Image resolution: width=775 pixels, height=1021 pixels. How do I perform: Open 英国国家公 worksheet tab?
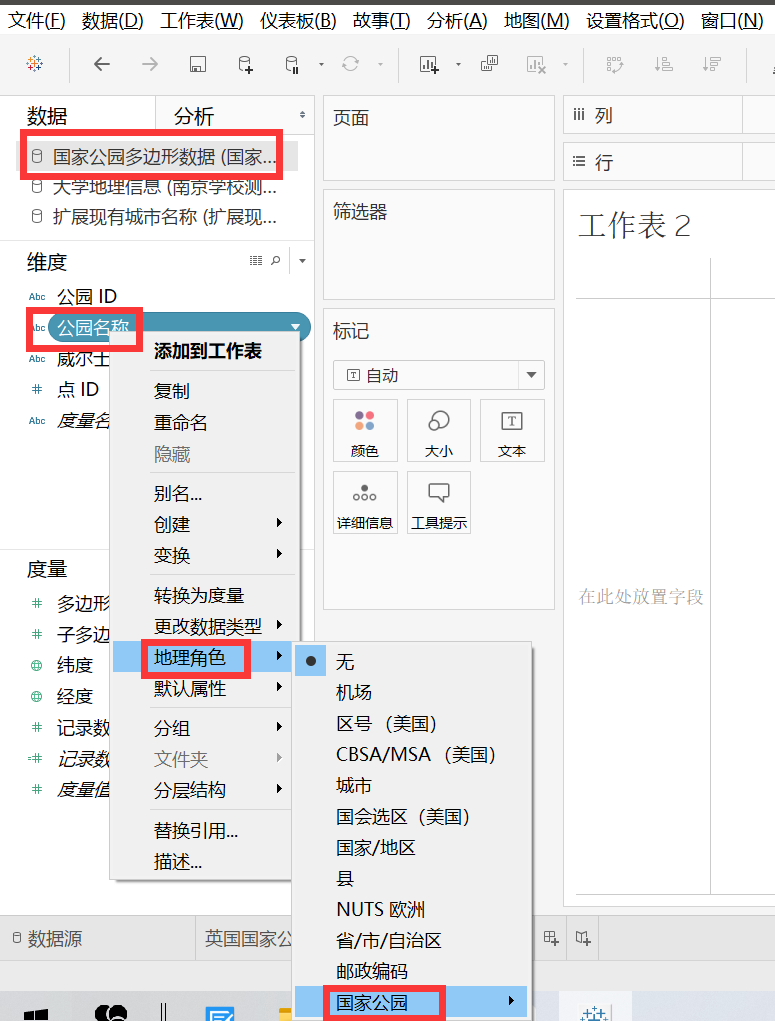pyautogui.click(x=248, y=938)
